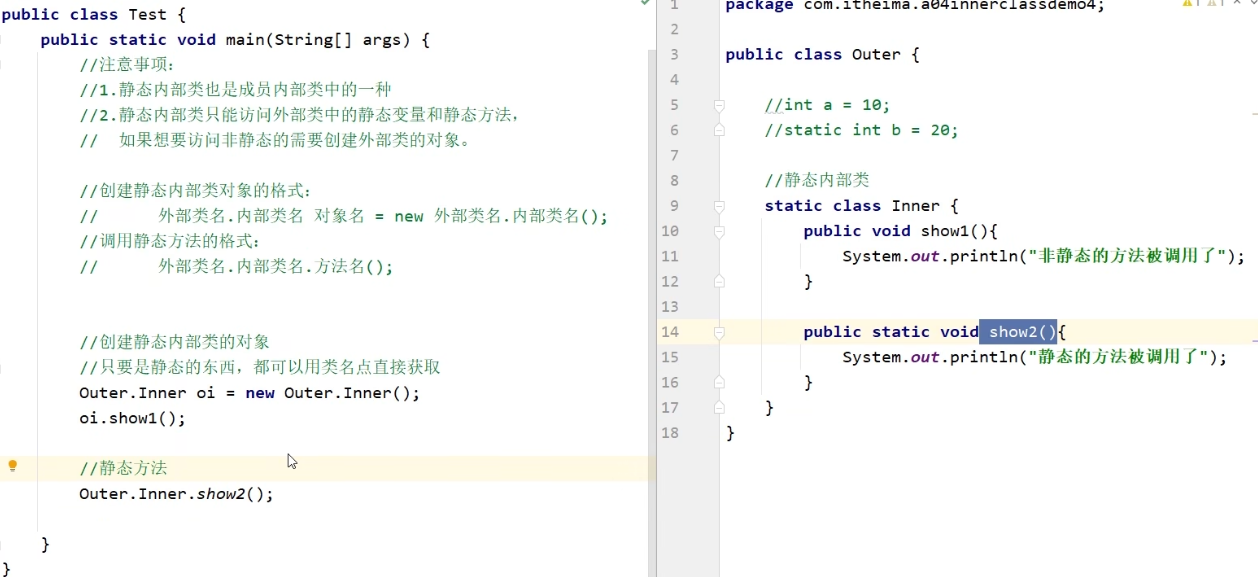
Task: Click the fold-end marker on line 16
Action: coord(719,382)
